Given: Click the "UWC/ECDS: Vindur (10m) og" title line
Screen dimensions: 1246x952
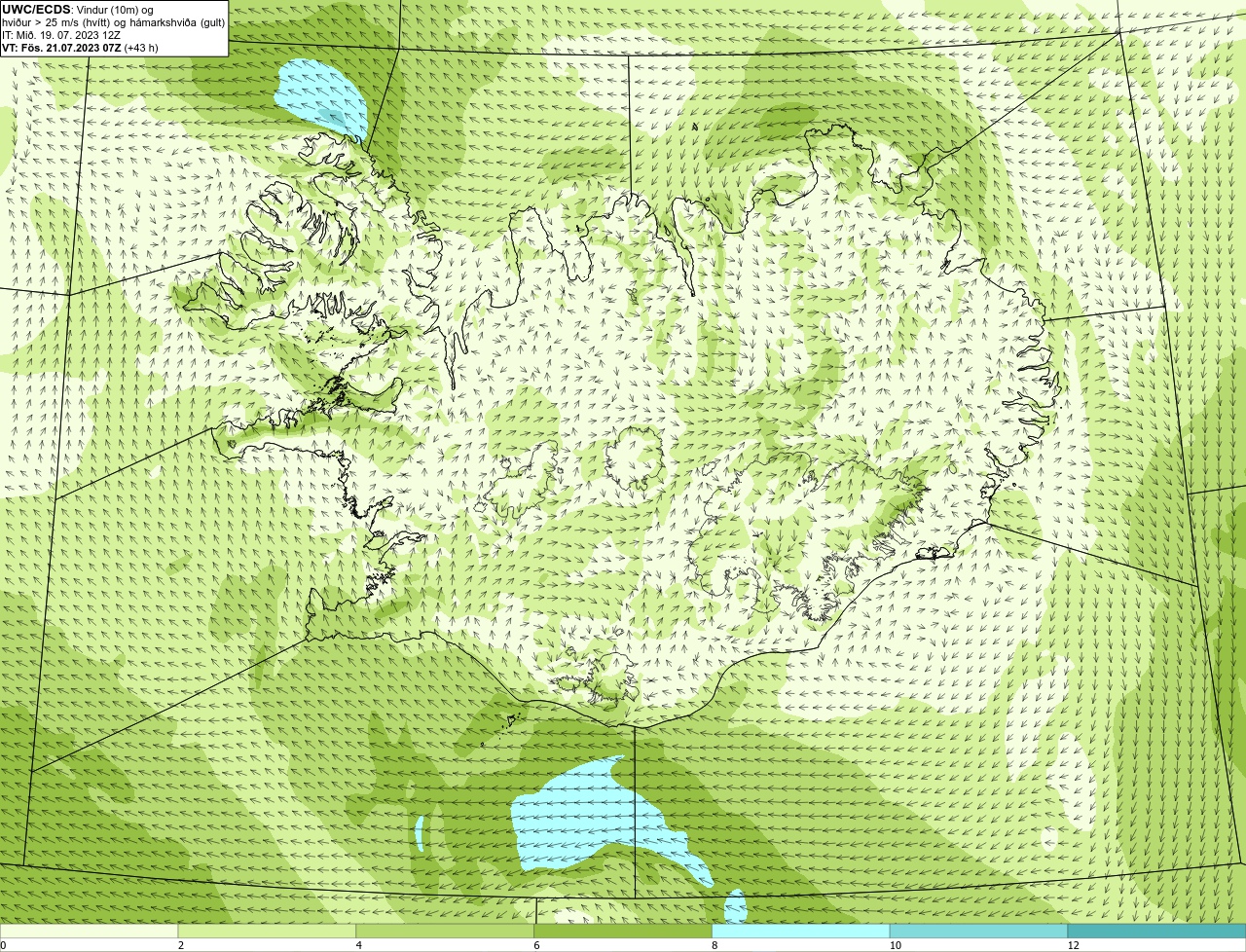Looking at the screenshot, I should coord(78,10).
